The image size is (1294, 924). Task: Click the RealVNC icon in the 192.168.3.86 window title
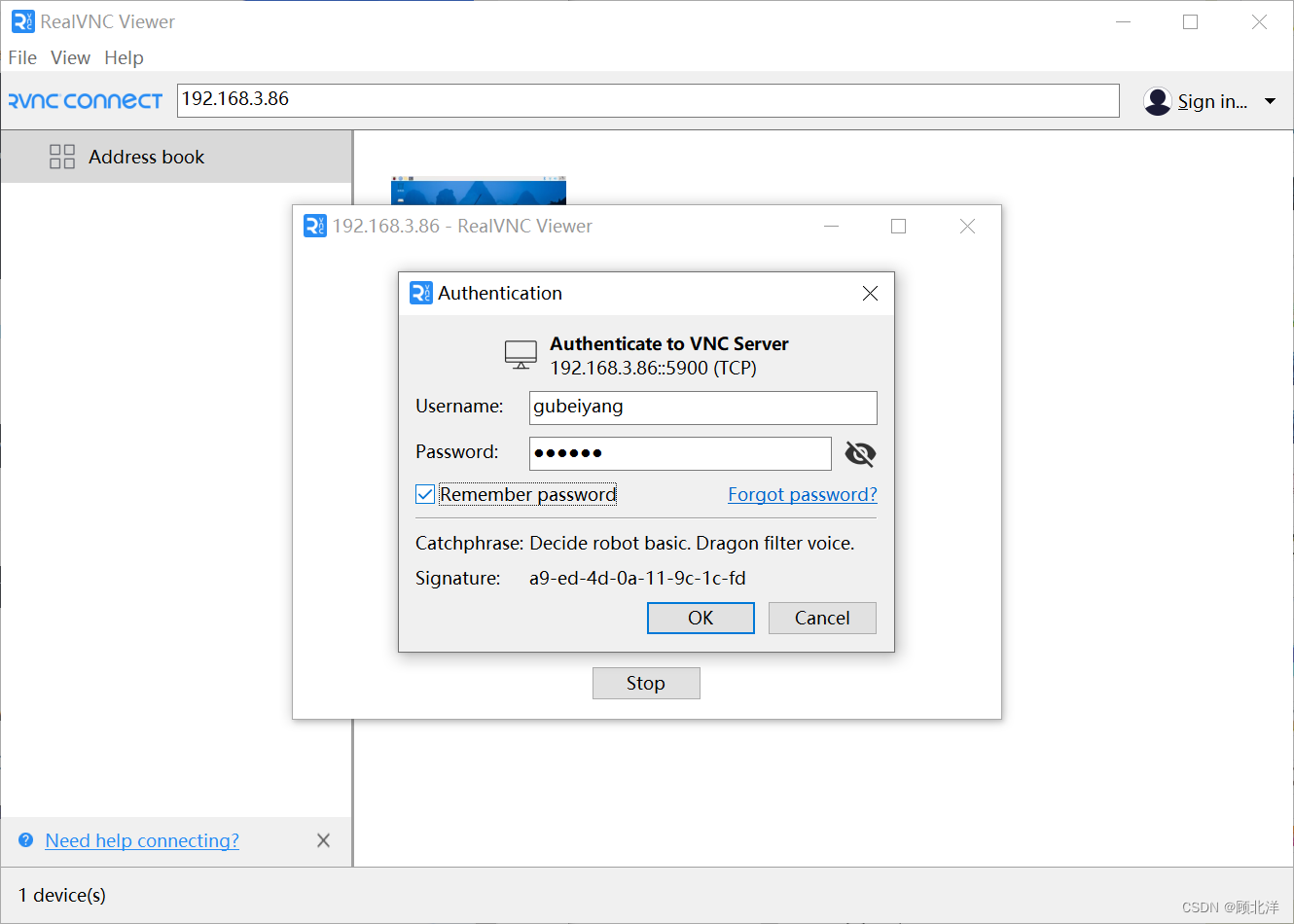(315, 226)
